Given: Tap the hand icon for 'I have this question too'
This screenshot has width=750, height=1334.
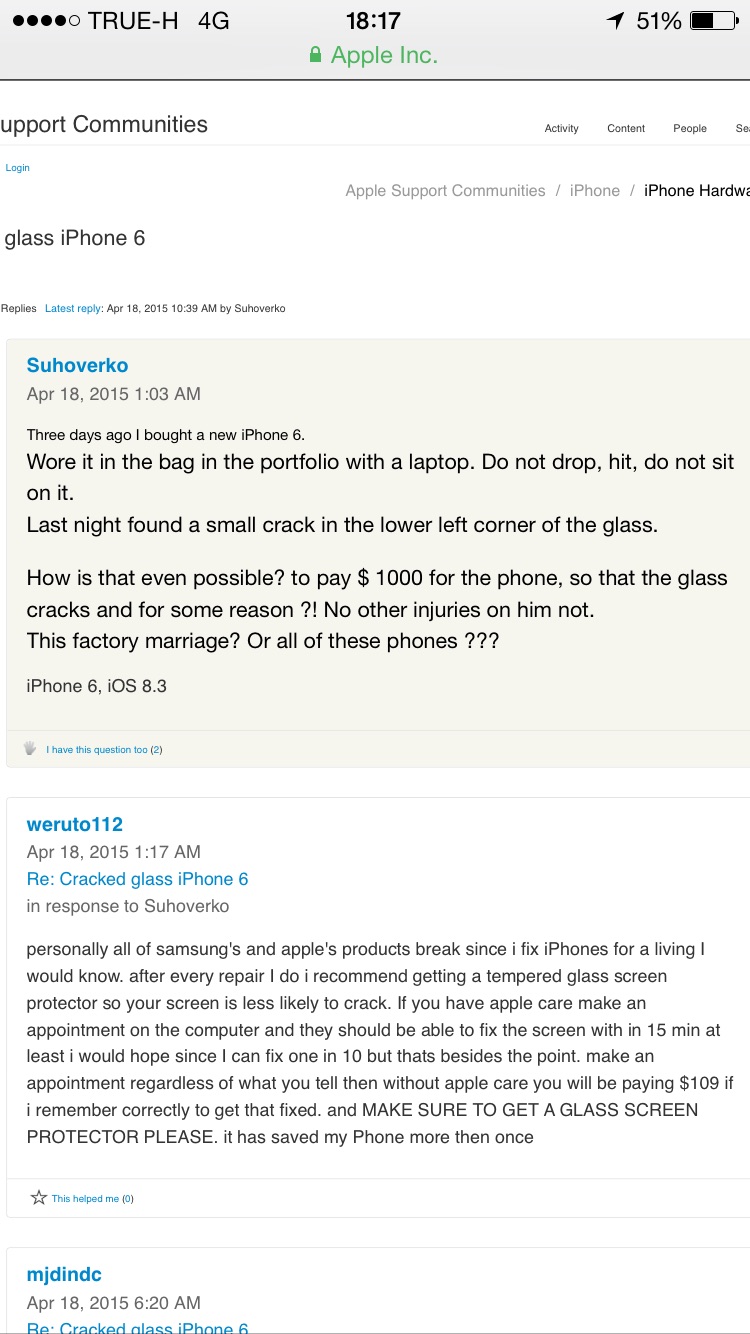Looking at the screenshot, I should pos(30,748).
